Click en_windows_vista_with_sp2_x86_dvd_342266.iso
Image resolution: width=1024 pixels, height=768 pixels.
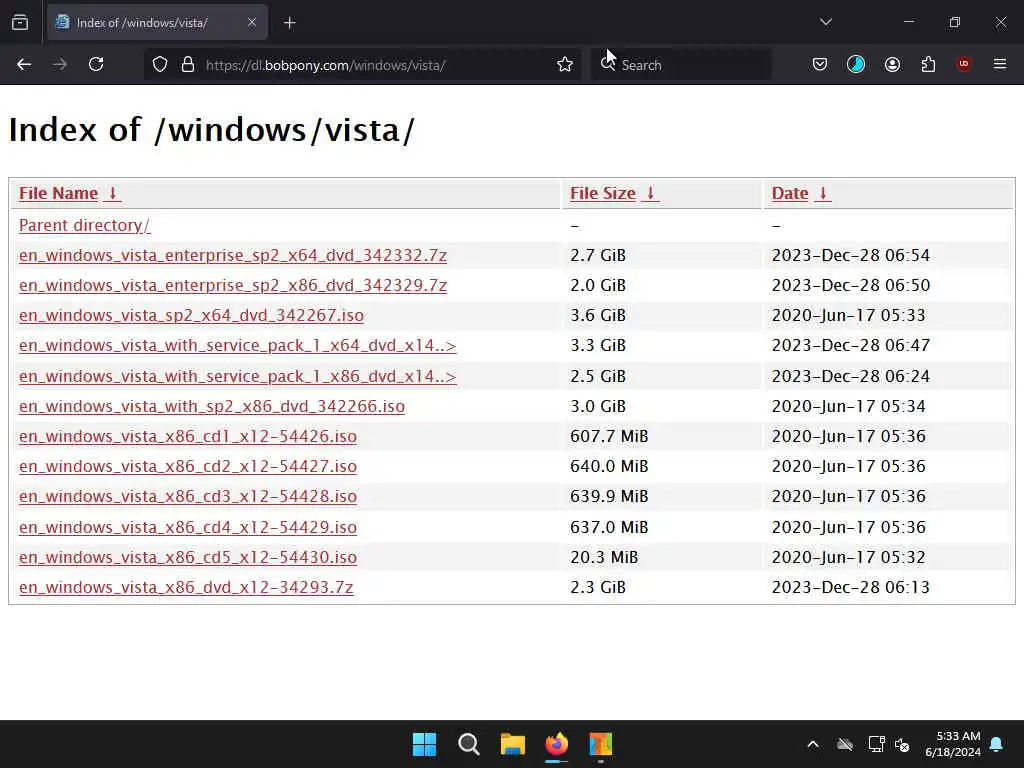212,406
